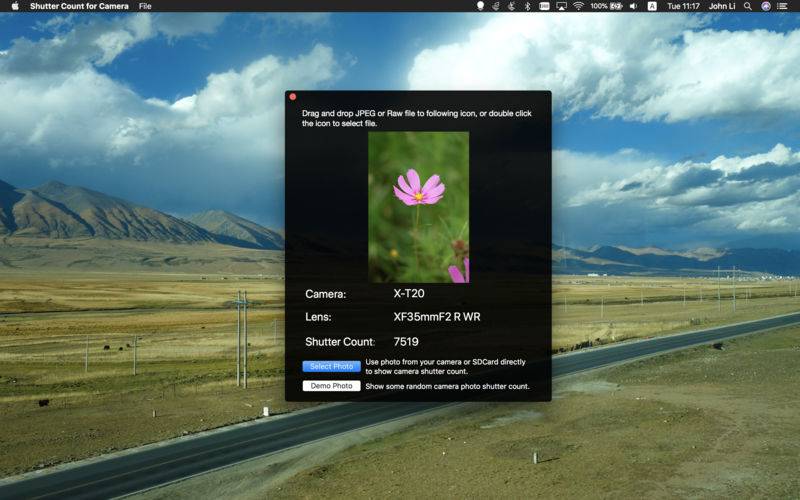Viewport: 800px width, 500px height.
Task: Close the shutter count window
Action: click(x=293, y=96)
